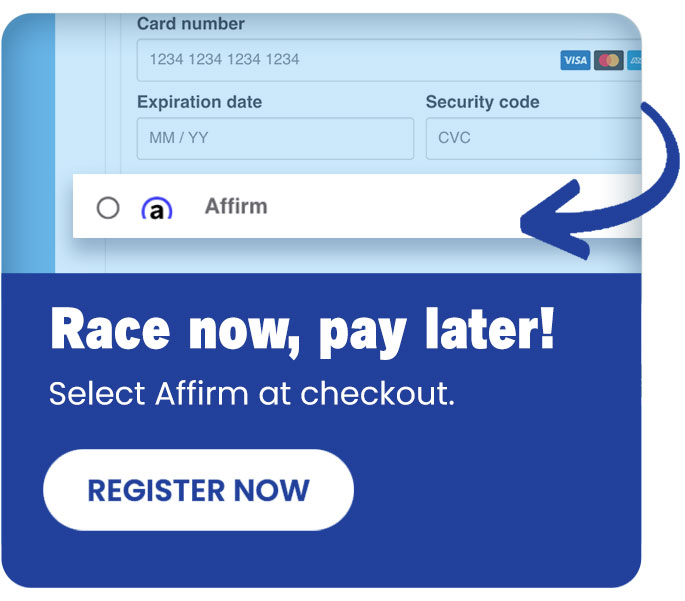Viewport: 685px width, 601px height.
Task: Click the Mastercard icon
Action: (x=607, y=61)
